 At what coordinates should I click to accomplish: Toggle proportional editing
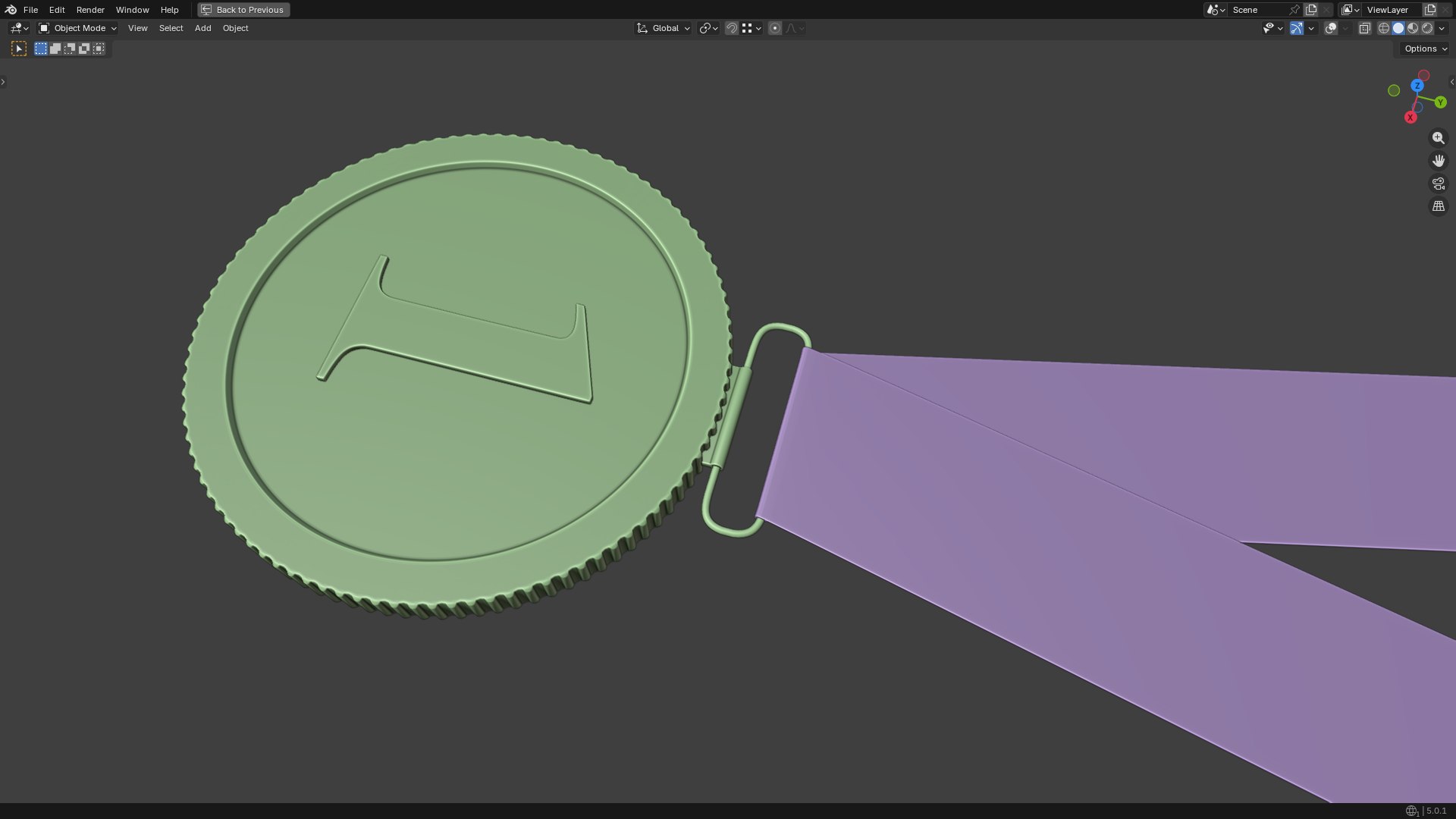click(775, 28)
